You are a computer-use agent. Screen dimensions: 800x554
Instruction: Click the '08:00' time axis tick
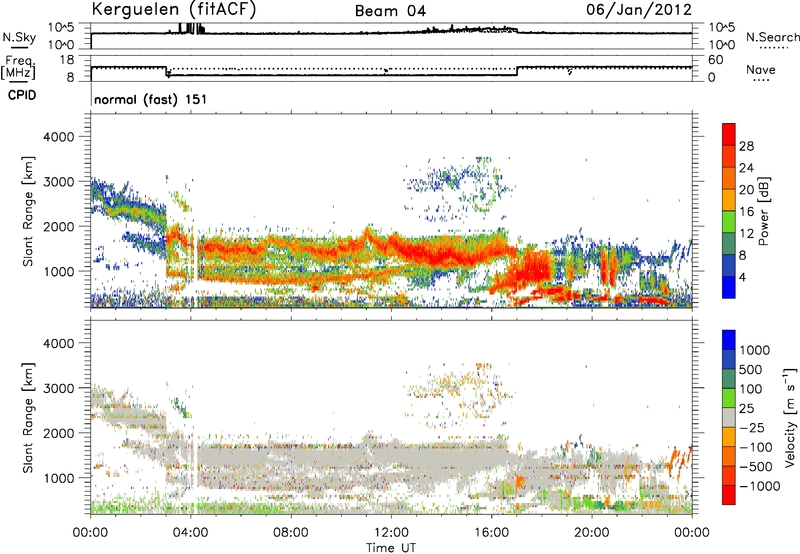(x=291, y=533)
